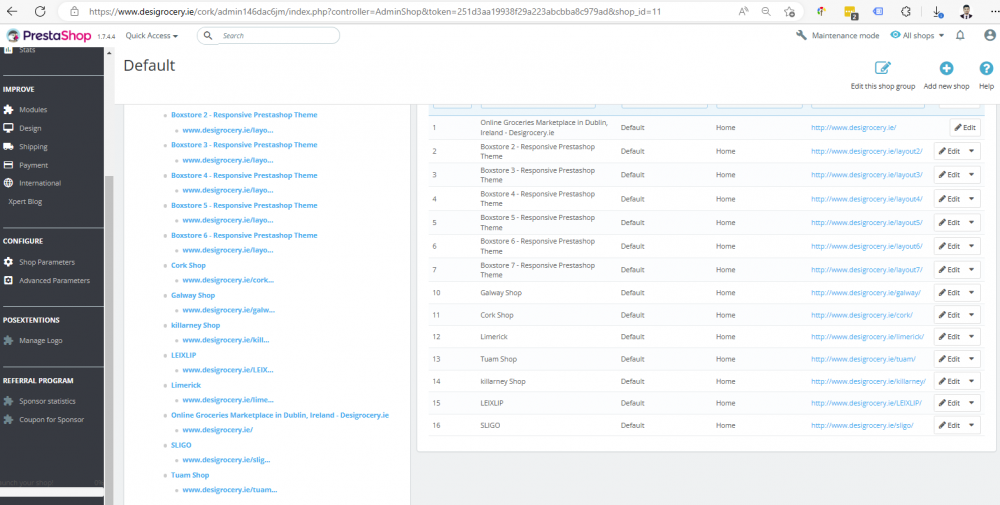
Task: Open Shop Parameters menu item
Action: point(47,262)
